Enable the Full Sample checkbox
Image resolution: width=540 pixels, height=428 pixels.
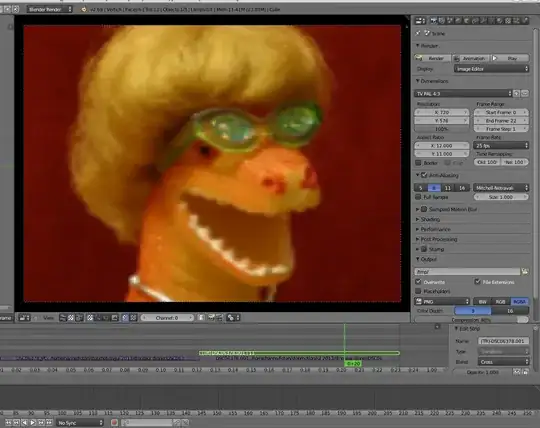click(x=418, y=197)
